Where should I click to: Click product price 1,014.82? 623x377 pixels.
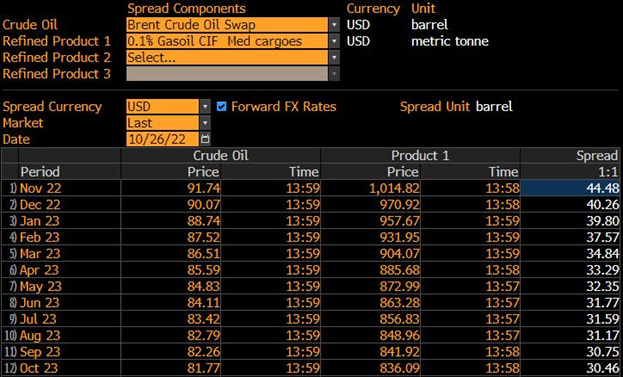pyautogui.click(x=394, y=188)
